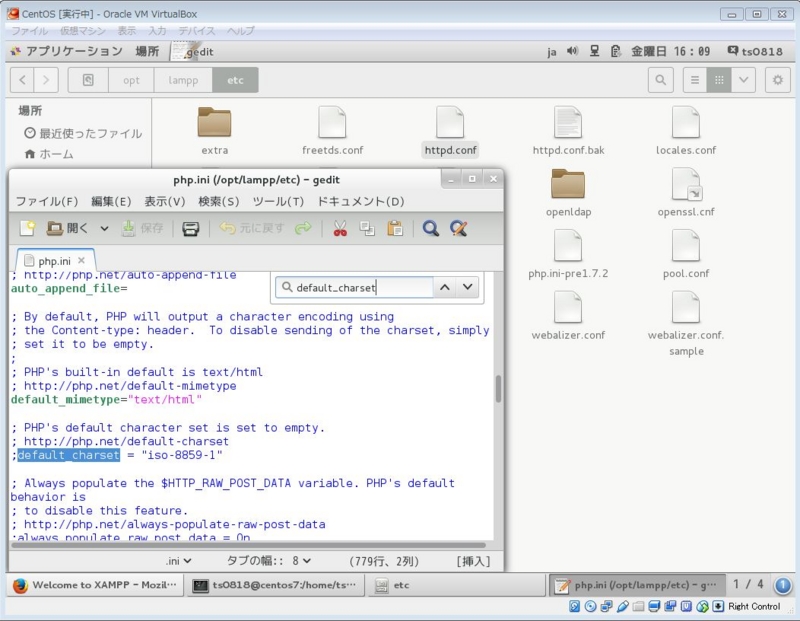Select pool.conf file
The width and height of the screenshot is (800, 621).
click(686, 255)
